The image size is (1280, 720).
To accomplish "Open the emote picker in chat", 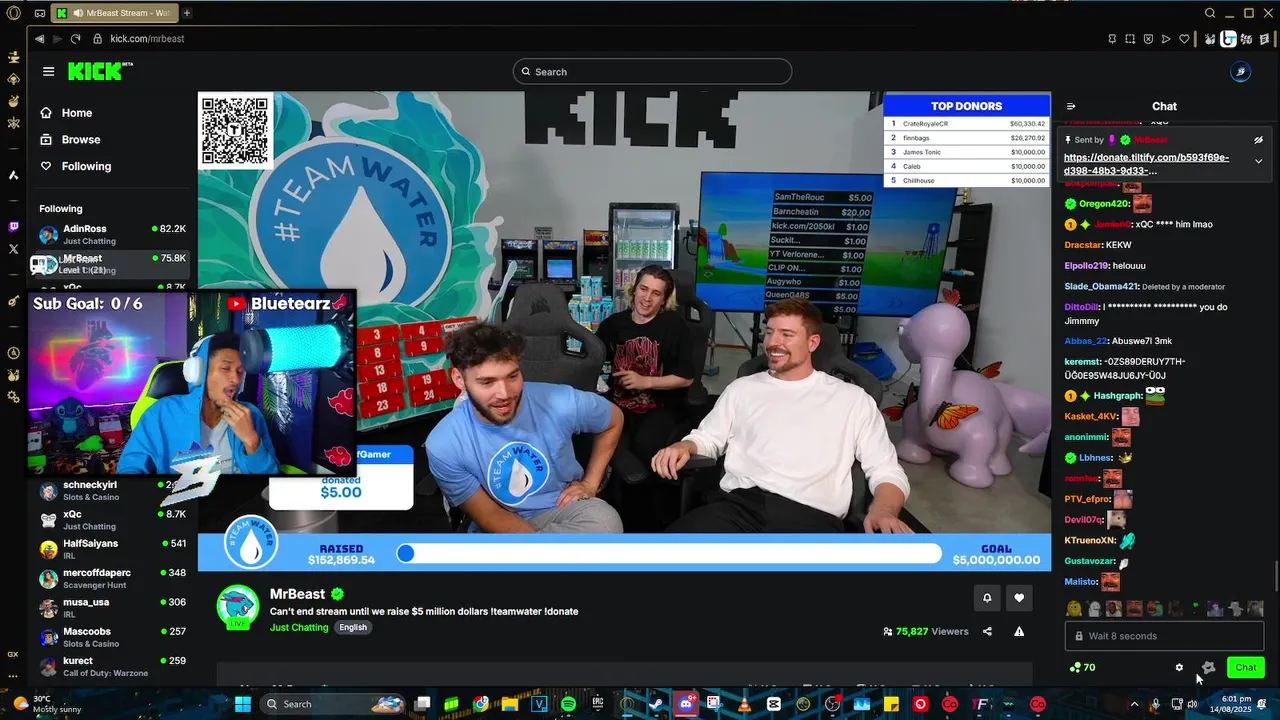I will click(x=1208, y=667).
